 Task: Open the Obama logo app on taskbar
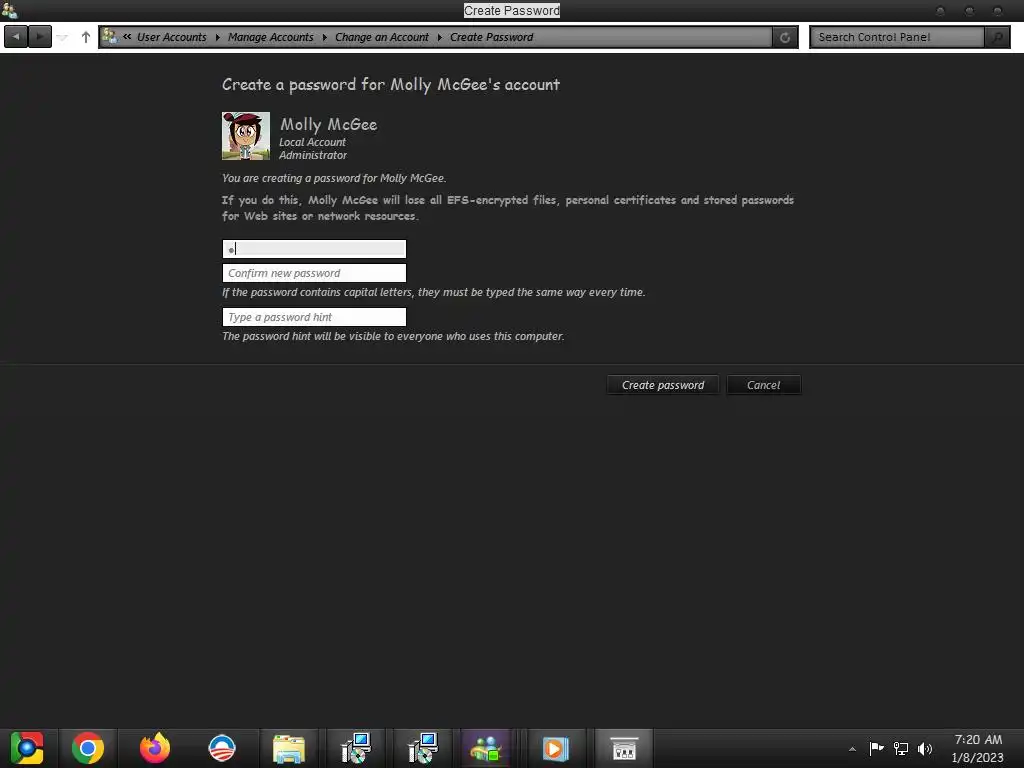pyautogui.click(x=222, y=748)
